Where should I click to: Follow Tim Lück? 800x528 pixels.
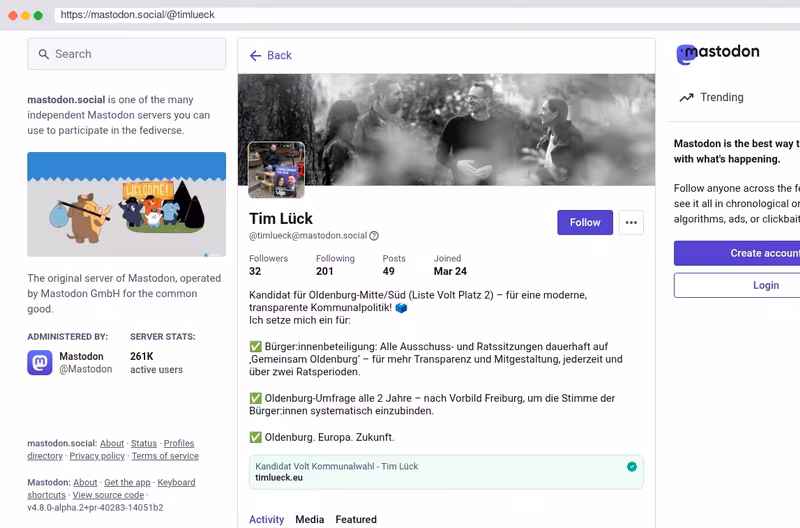585,222
